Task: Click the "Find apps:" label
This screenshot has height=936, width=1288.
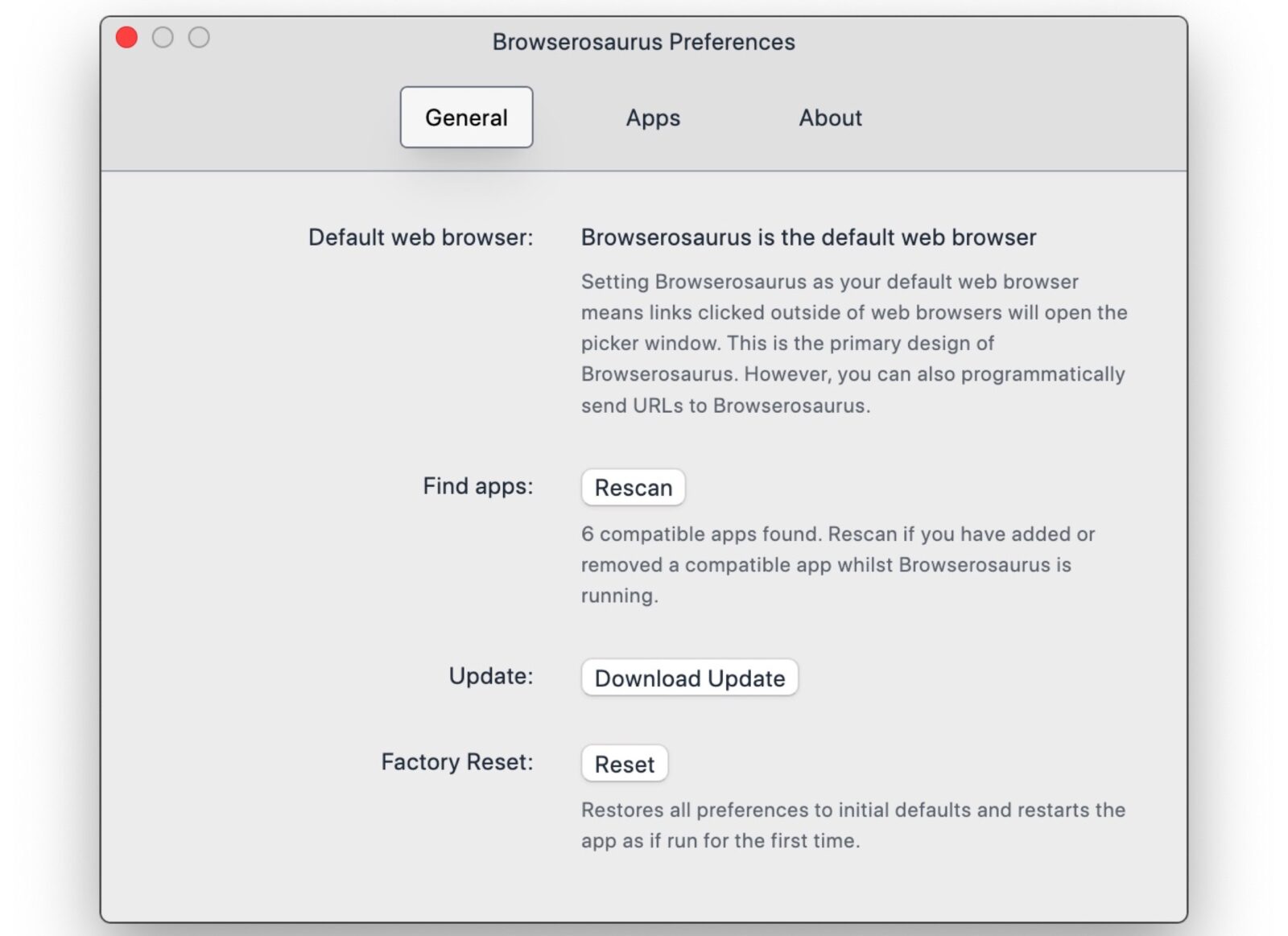Action: (x=477, y=486)
